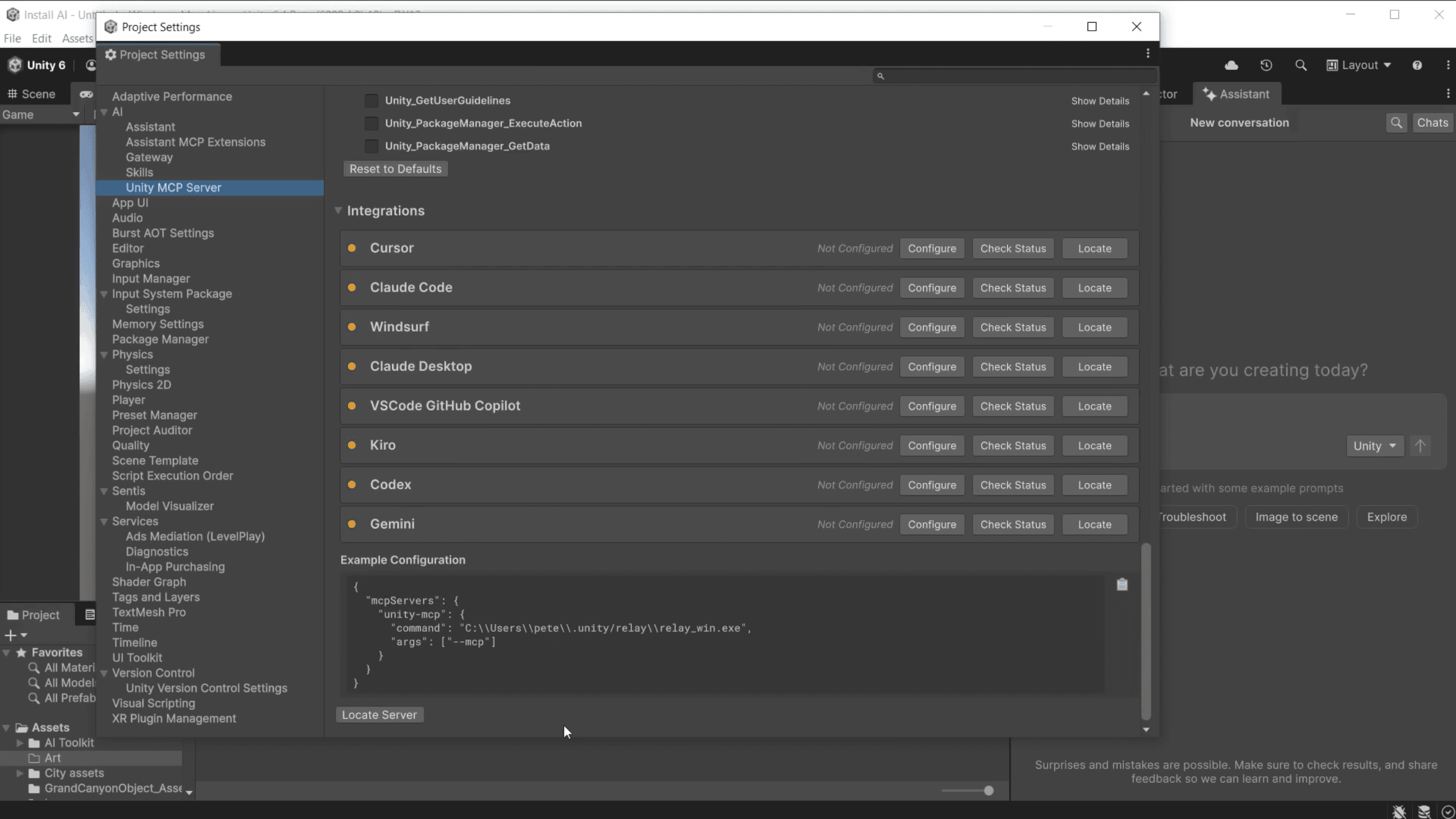Open Project Settings kebab menu
The image size is (1456, 819).
click(1148, 53)
